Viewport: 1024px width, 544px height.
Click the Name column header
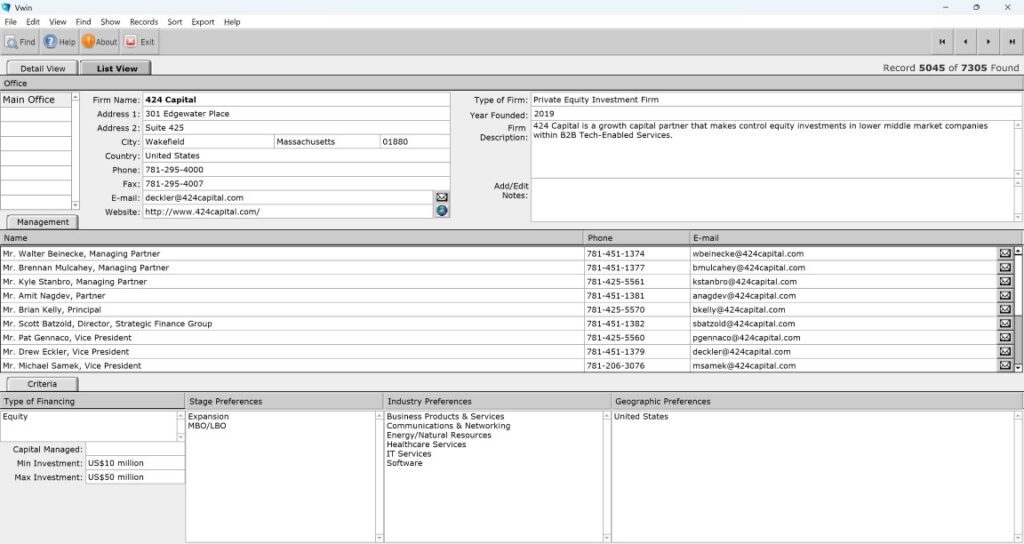click(292, 238)
